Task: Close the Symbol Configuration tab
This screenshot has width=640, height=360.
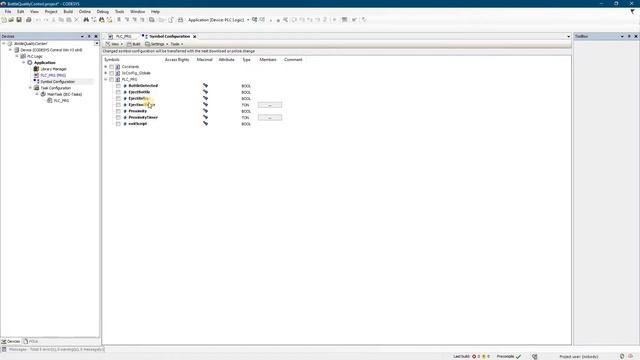Action: coord(195,36)
